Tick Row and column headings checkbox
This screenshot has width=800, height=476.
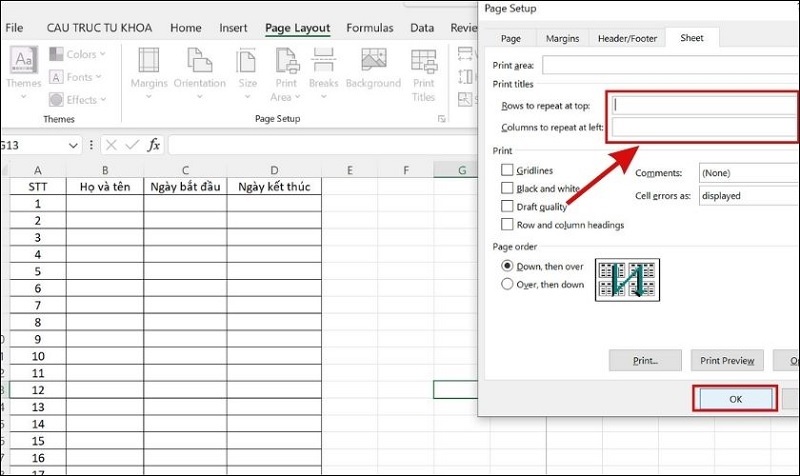click(508, 225)
